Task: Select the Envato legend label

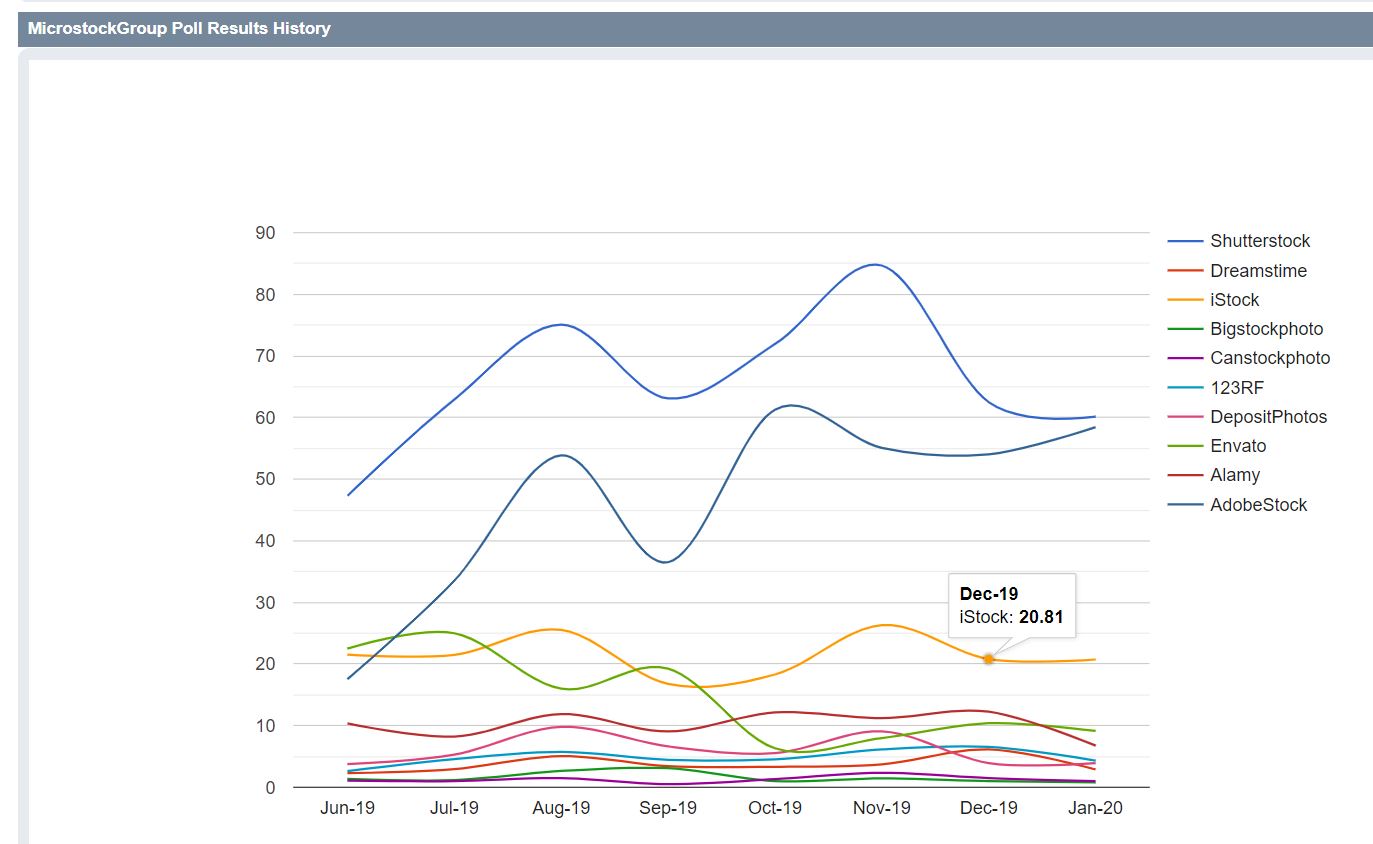Action: click(x=1238, y=446)
